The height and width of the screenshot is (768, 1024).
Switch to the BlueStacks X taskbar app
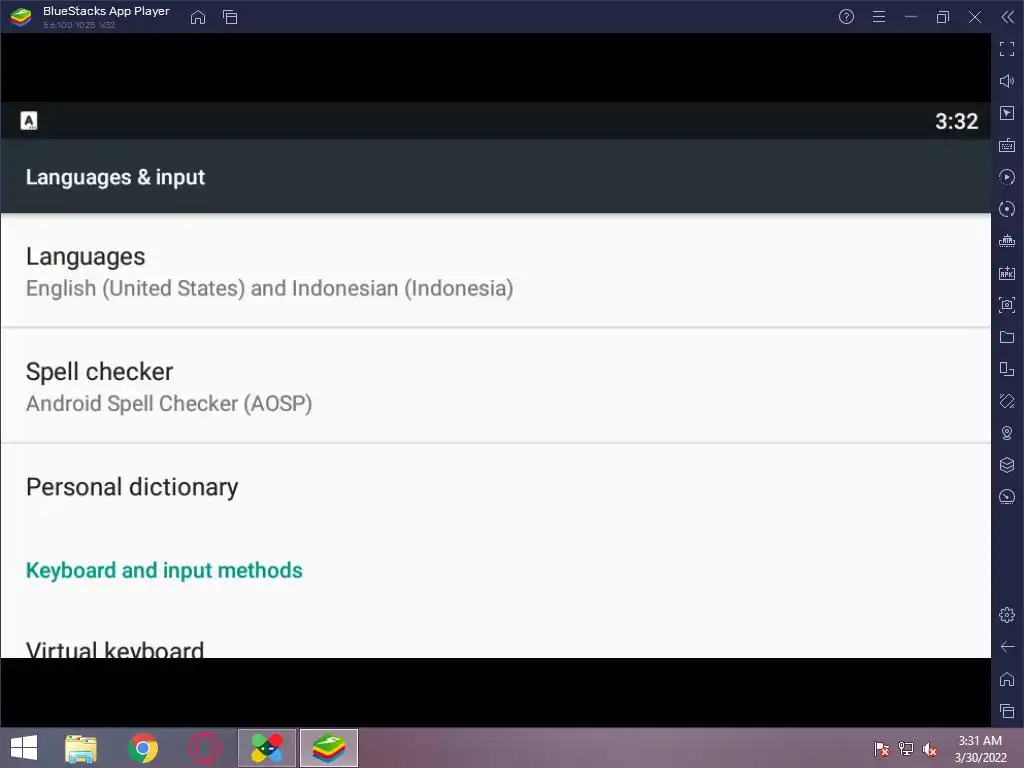coord(267,748)
